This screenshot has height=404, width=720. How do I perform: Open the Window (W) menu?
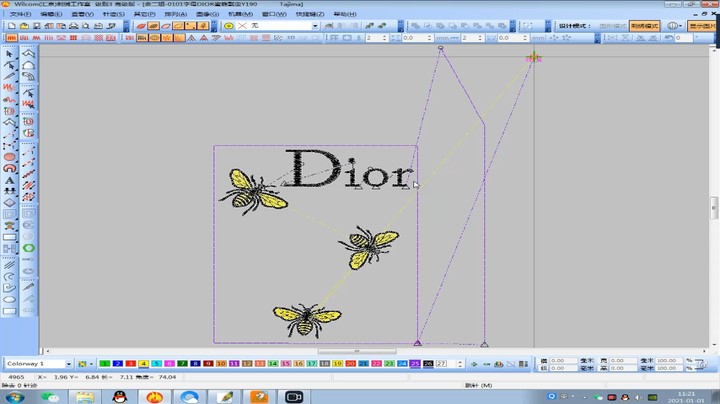[x=274, y=14]
